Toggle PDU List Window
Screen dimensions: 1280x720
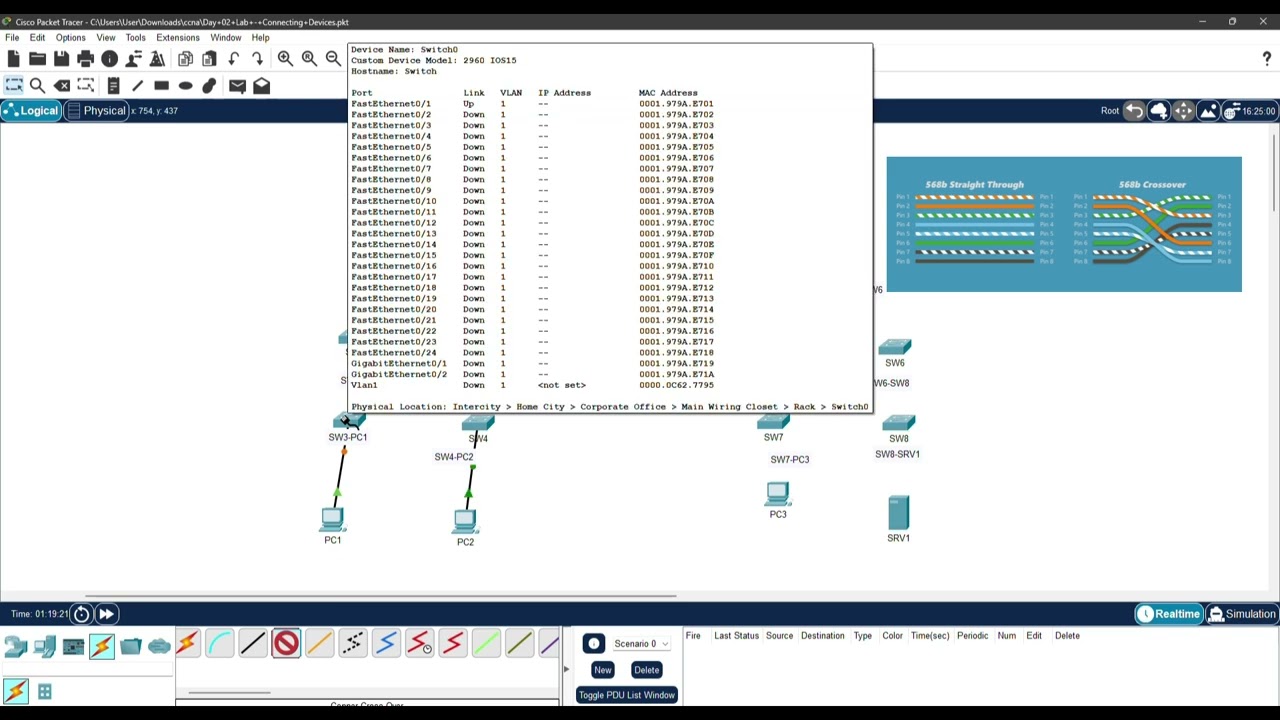click(626, 695)
